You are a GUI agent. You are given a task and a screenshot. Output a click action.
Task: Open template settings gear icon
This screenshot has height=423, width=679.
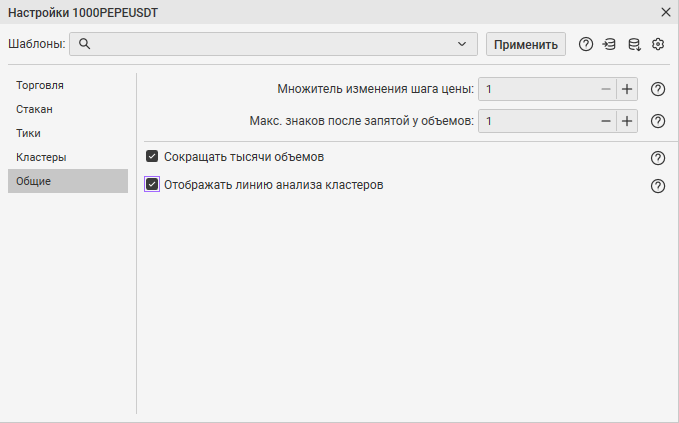pos(658,44)
